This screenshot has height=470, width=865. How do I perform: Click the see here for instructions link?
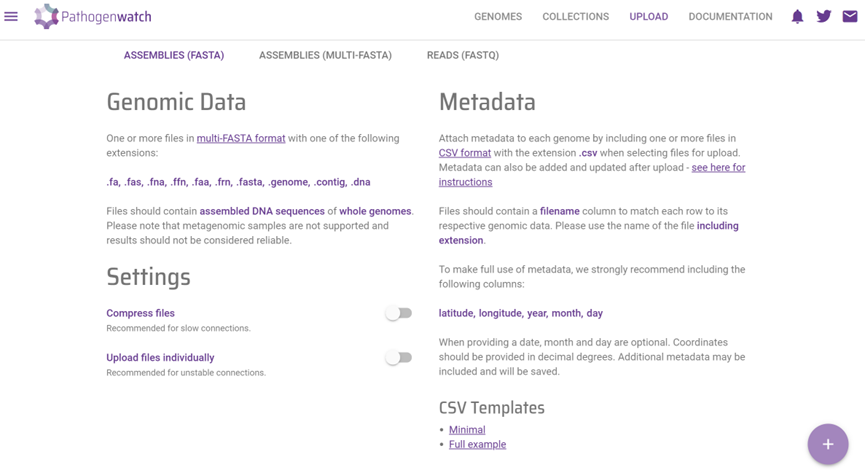click(718, 168)
